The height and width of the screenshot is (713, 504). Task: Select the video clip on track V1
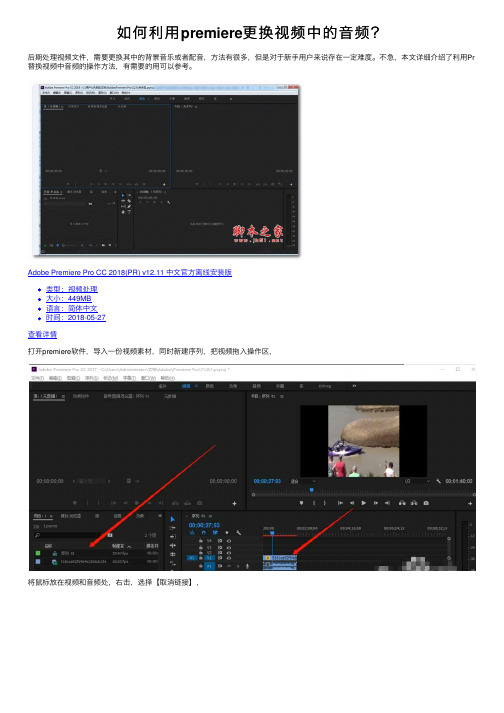pyautogui.click(x=280, y=558)
